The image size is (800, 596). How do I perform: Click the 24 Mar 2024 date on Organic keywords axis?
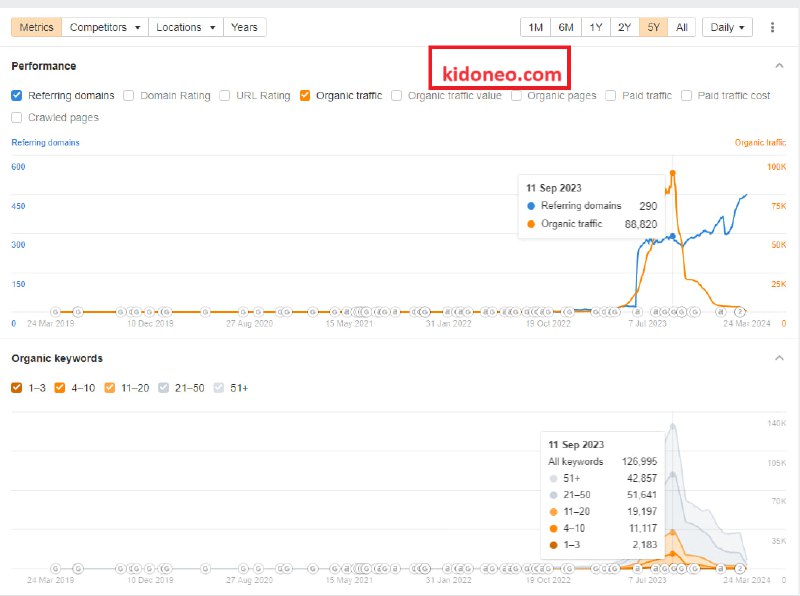point(746,580)
